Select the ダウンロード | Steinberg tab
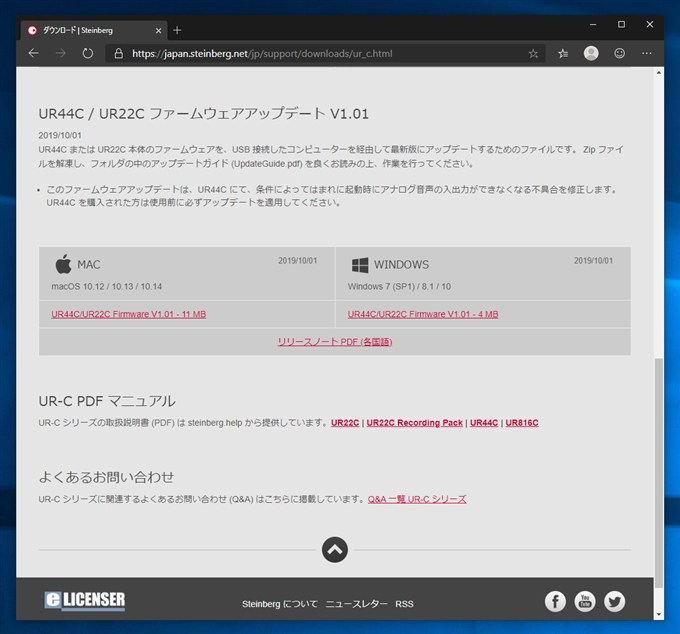The width and height of the screenshot is (680, 634). pos(93,30)
